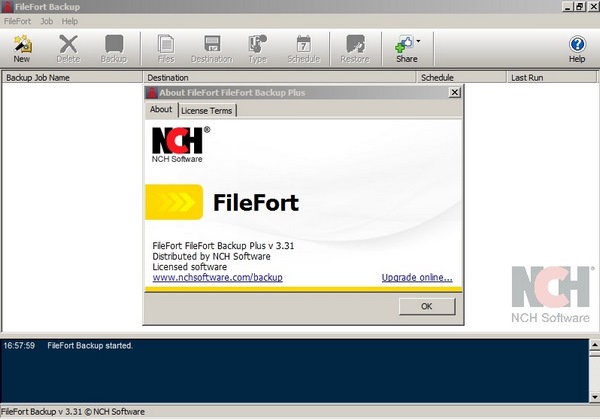
Task: Click the NCH Software logo in dialog
Action: click(x=181, y=145)
